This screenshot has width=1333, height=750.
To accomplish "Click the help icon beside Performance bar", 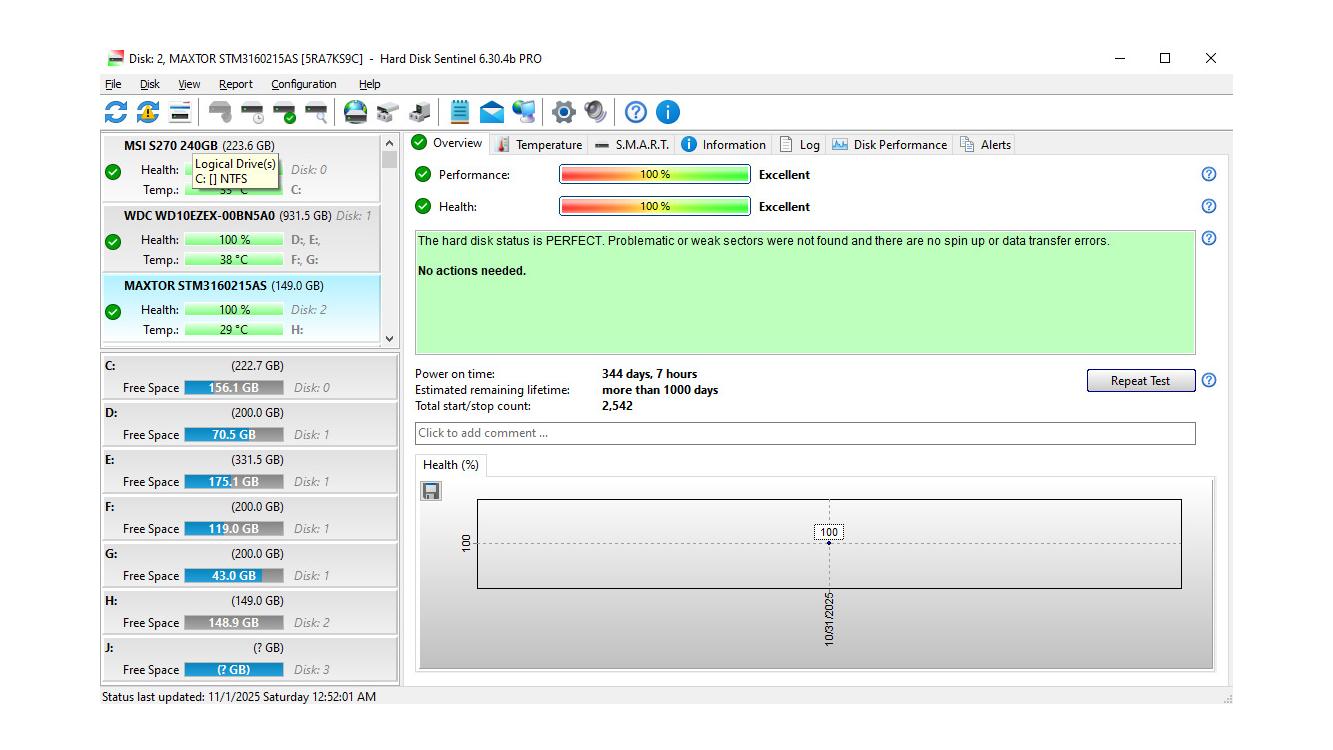I will tap(1208, 174).
